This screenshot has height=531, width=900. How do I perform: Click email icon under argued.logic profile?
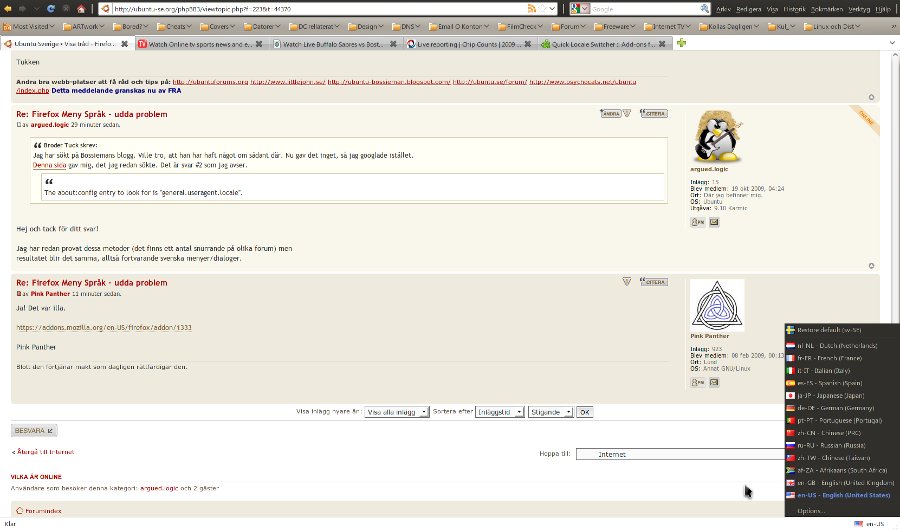tap(714, 222)
